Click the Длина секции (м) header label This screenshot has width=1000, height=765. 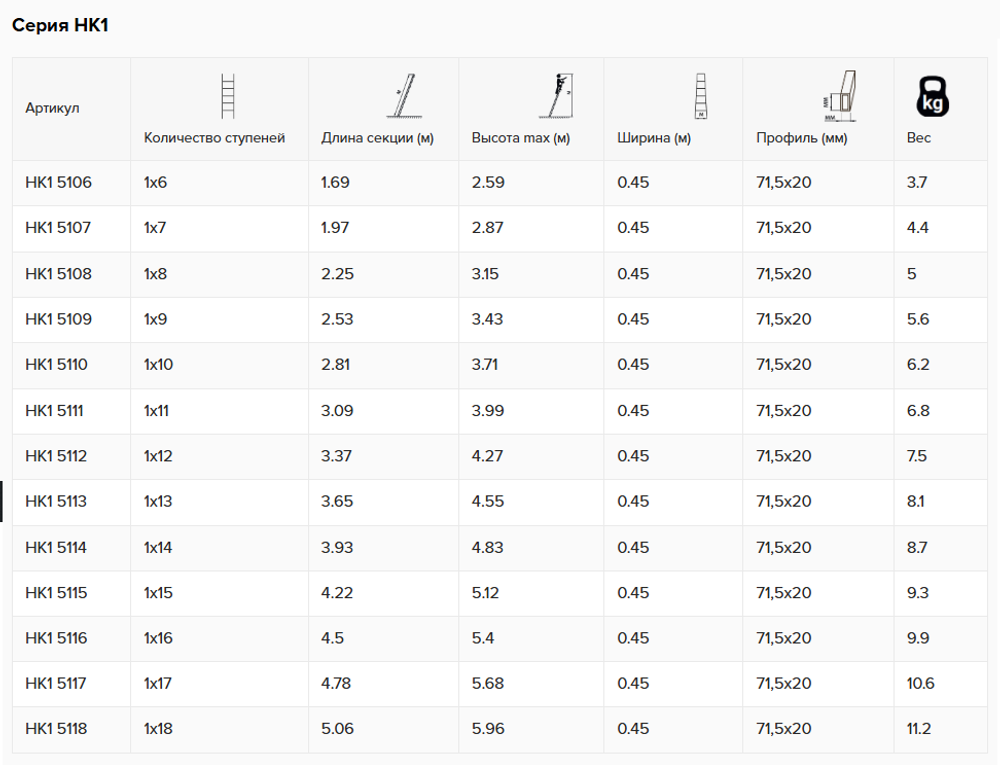(377, 138)
